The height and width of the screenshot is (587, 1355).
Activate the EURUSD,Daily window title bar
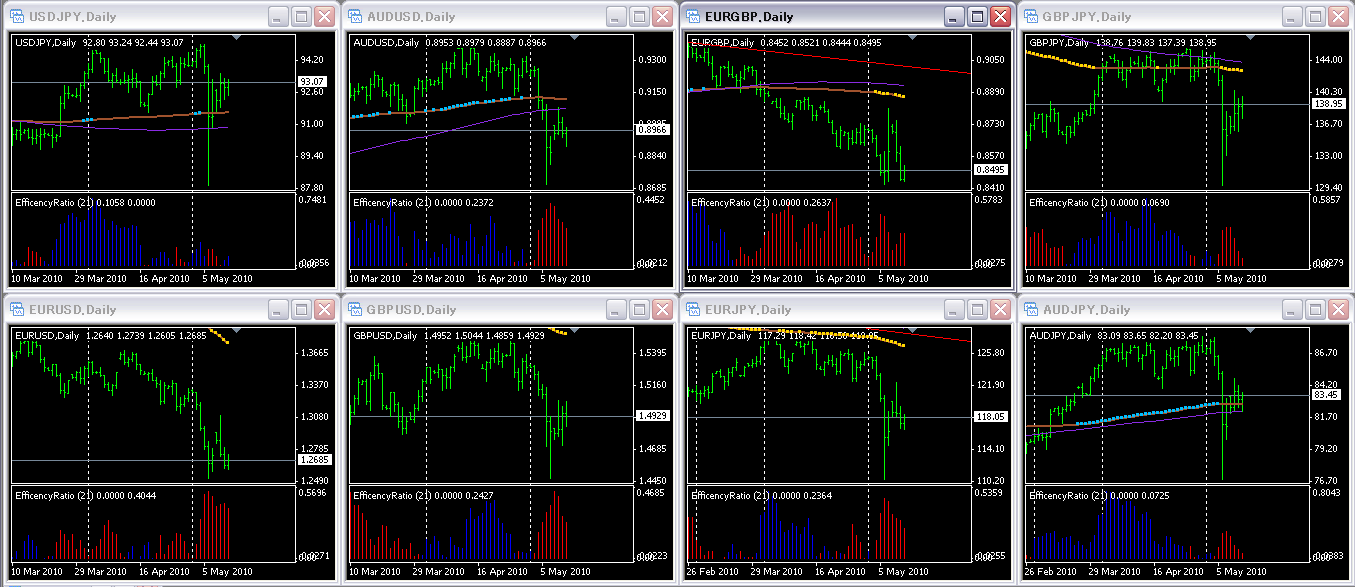(x=150, y=310)
